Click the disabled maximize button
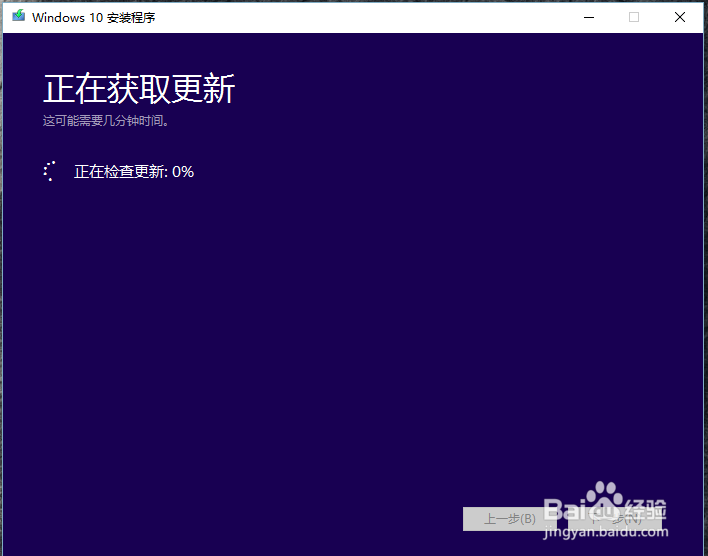This screenshot has height=556, width=708. click(x=634, y=18)
